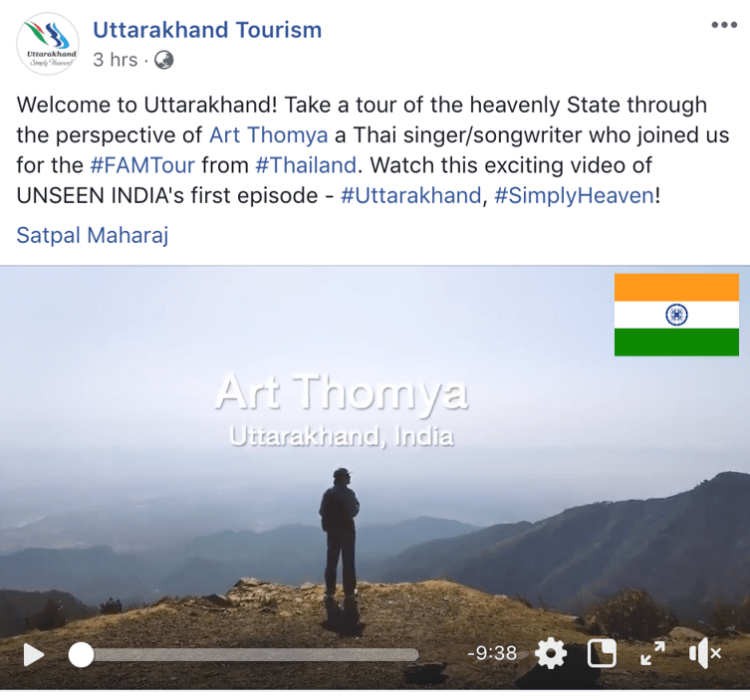The width and height of the screenshot is (750, 700).
Task: Click the Indian flag overlay in video
Action: tap(676, 315)
